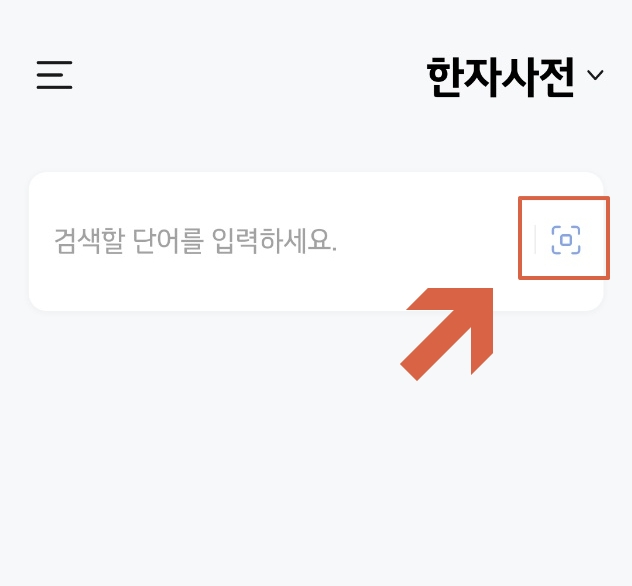Image resolution: width=632 pixels, height=586 pixels.
Task: Select the square bracket focus-frame icon
Action: (x=566, y=240)
